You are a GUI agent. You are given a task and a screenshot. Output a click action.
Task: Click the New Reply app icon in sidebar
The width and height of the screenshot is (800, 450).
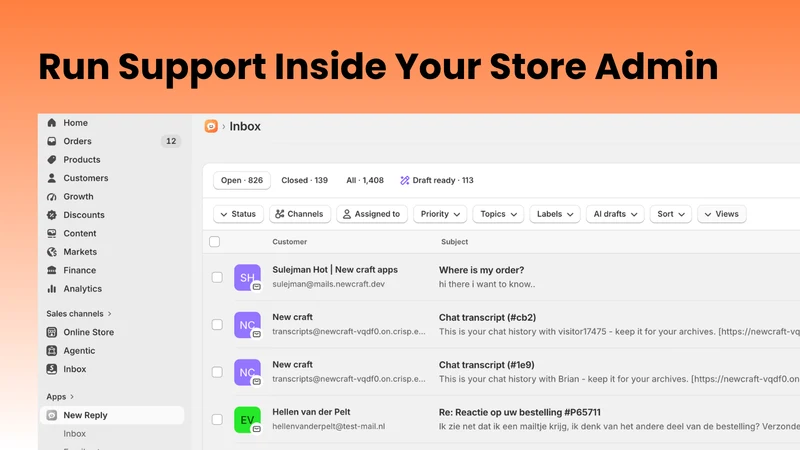pos(52,415)
